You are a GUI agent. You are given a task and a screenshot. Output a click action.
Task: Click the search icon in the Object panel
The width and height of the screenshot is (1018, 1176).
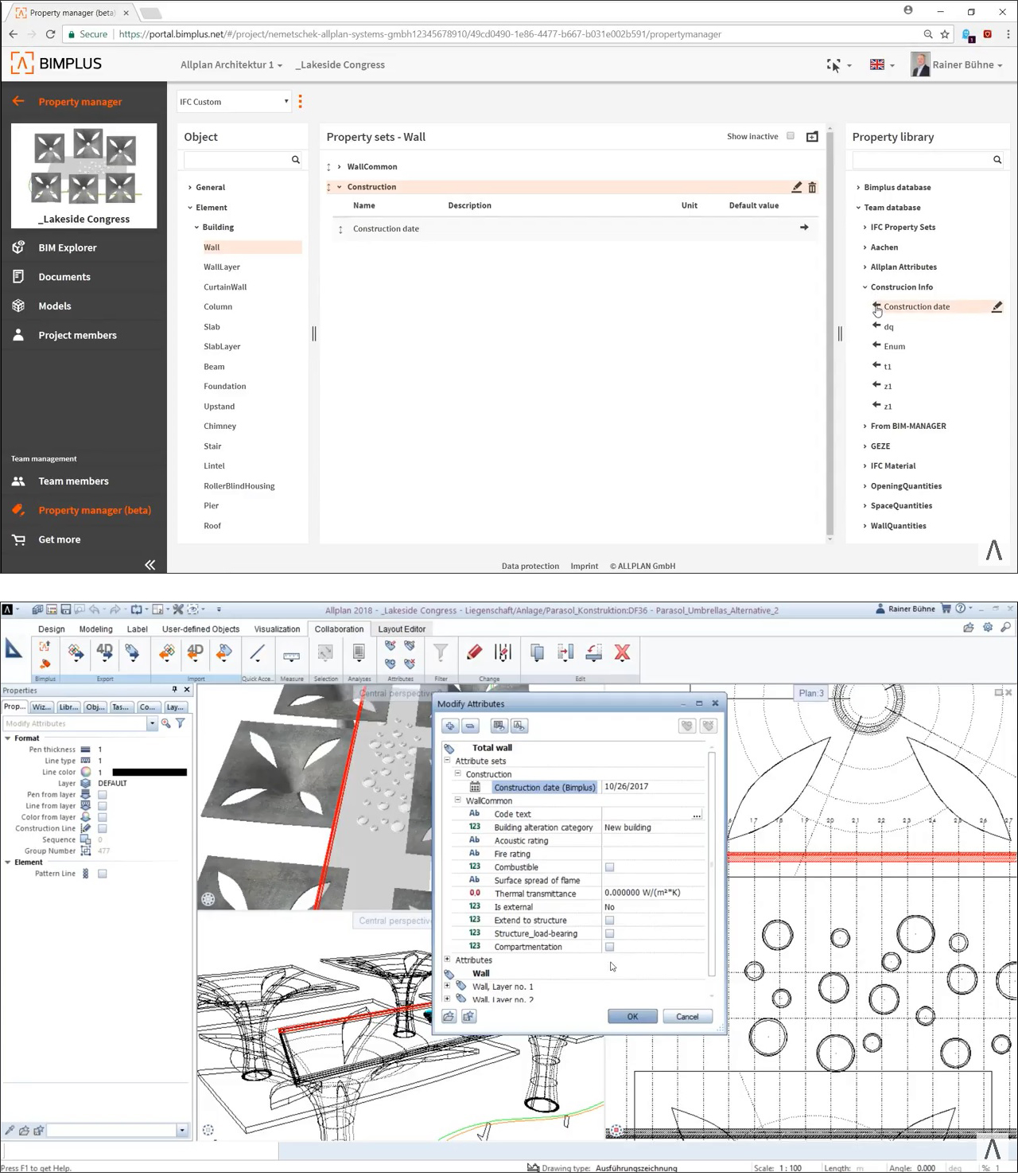click(296, 160)
